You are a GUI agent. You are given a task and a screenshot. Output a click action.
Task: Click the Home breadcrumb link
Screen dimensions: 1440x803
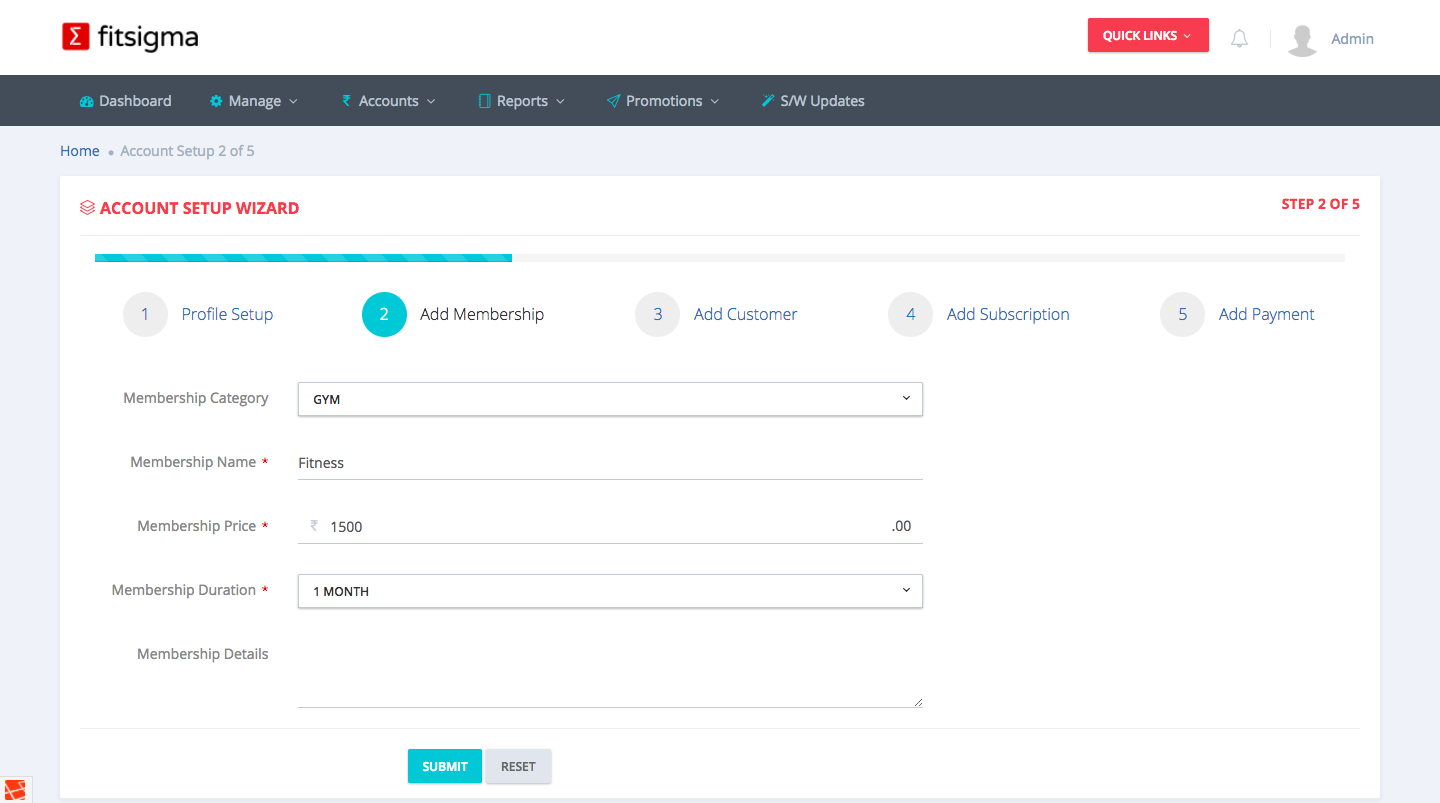[x=80, y=151]
